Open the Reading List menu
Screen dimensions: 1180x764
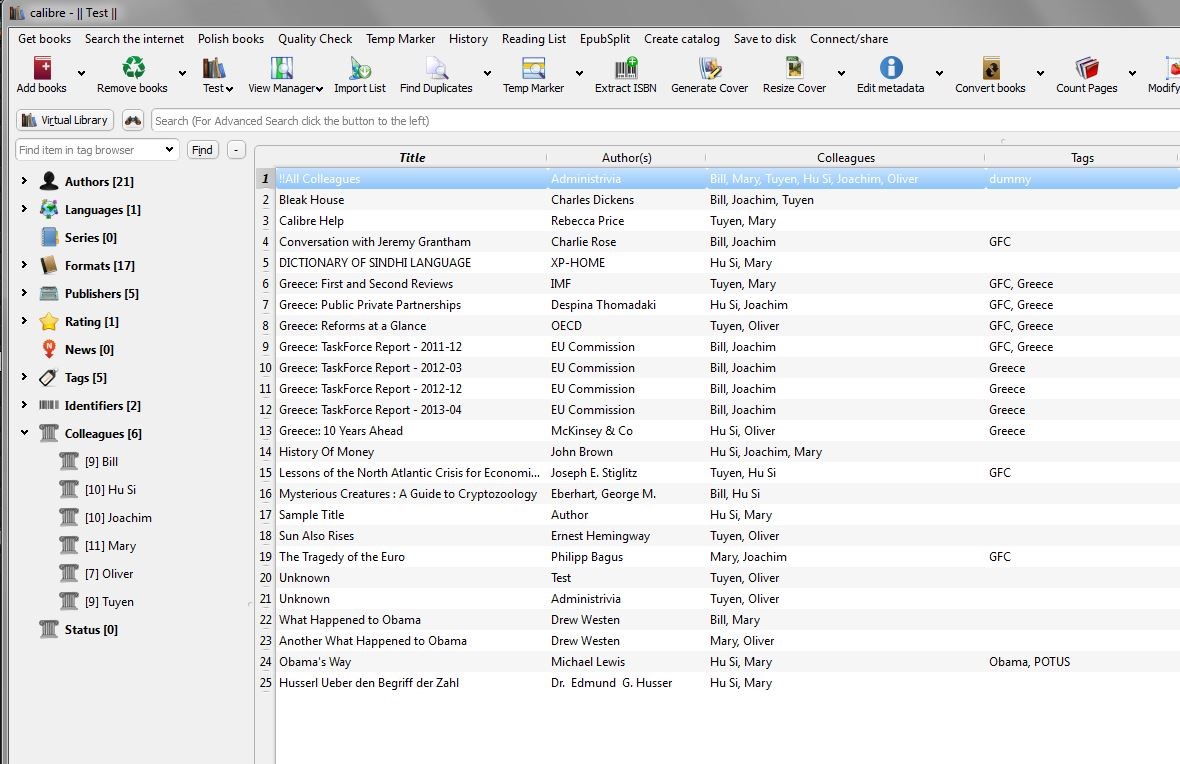[x=534, y=39]
